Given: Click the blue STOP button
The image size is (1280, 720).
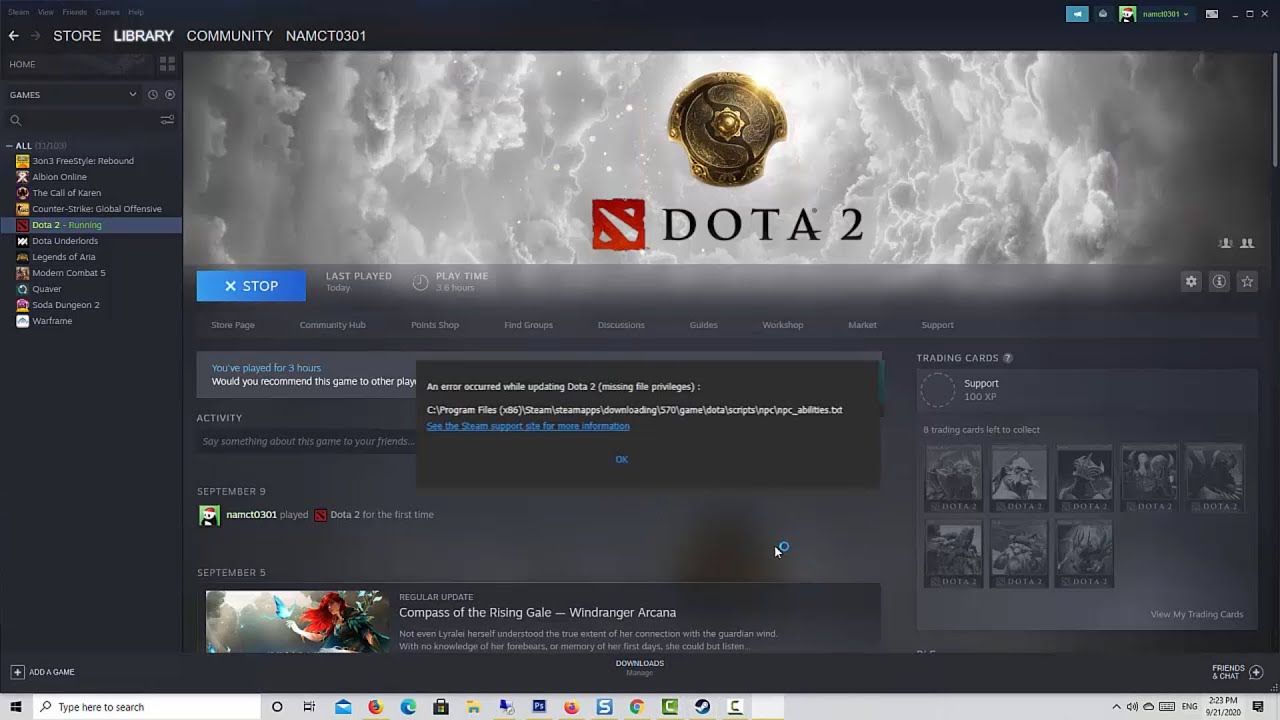Looking at the screenshot, I should (x=251, y=286).
